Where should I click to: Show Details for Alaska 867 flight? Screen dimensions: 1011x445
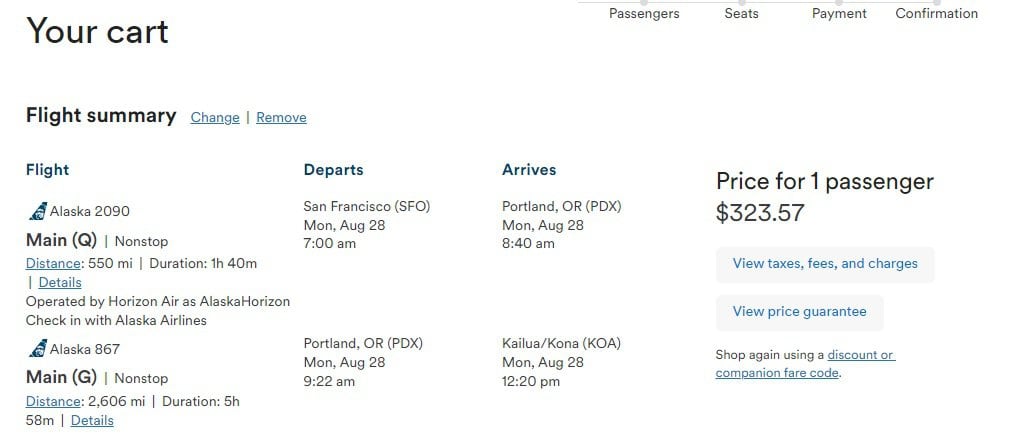click(92, 420)
